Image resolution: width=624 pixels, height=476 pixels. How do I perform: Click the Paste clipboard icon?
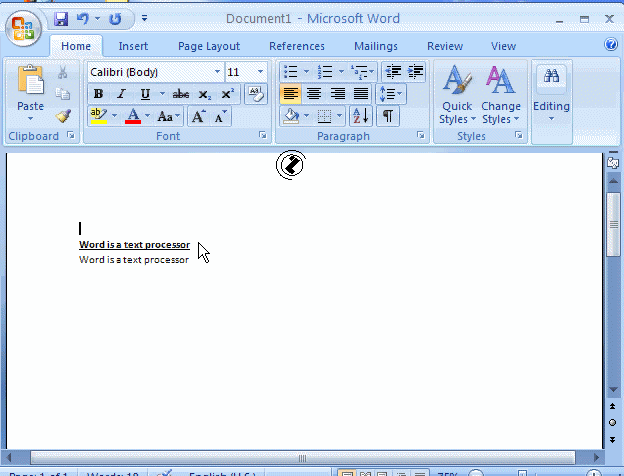30,80
